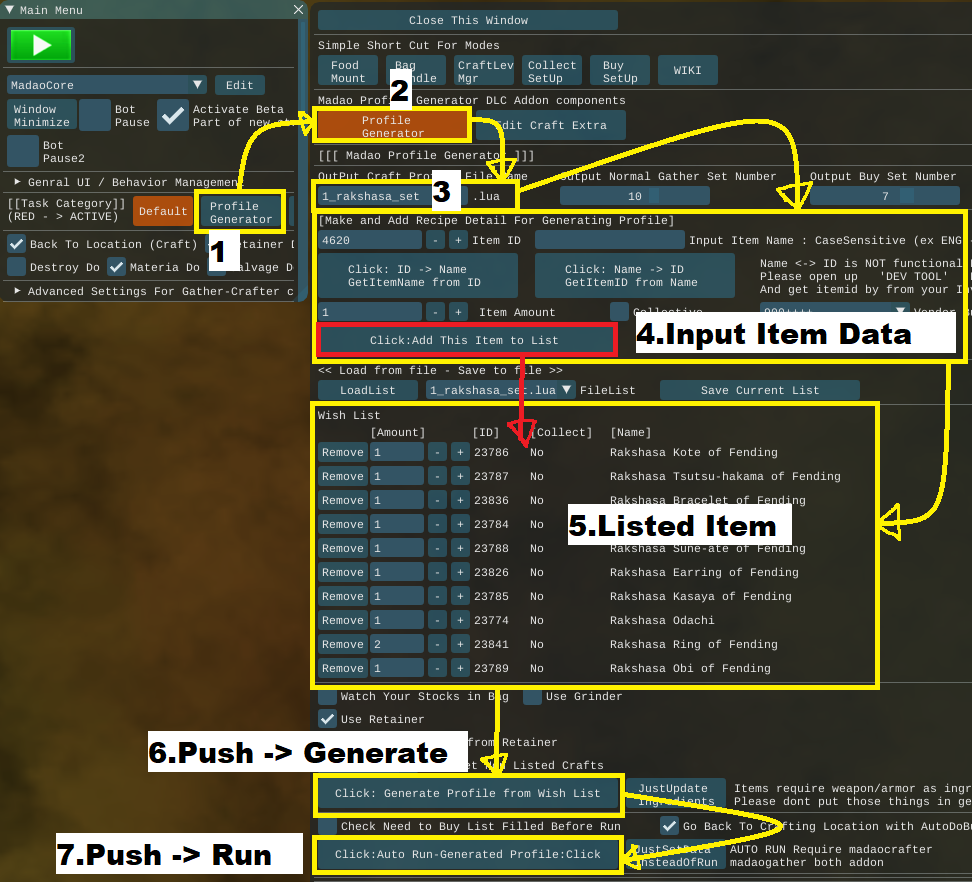The height and width of the screenshot is (882, 972).
Task: Open the WIKI shortcut
Action: [687, 71]
